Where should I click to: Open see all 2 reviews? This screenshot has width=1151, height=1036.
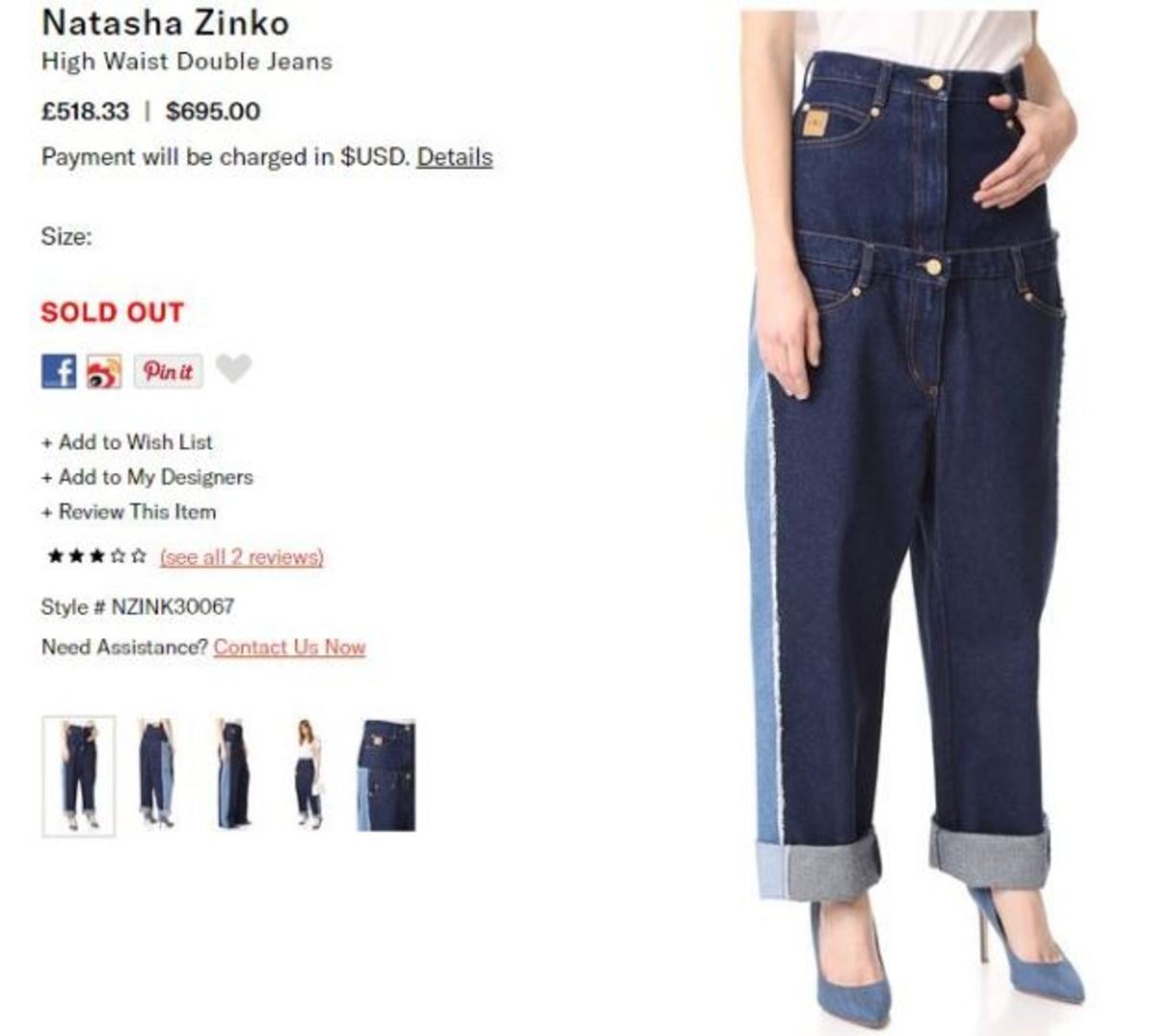[242, 556]
